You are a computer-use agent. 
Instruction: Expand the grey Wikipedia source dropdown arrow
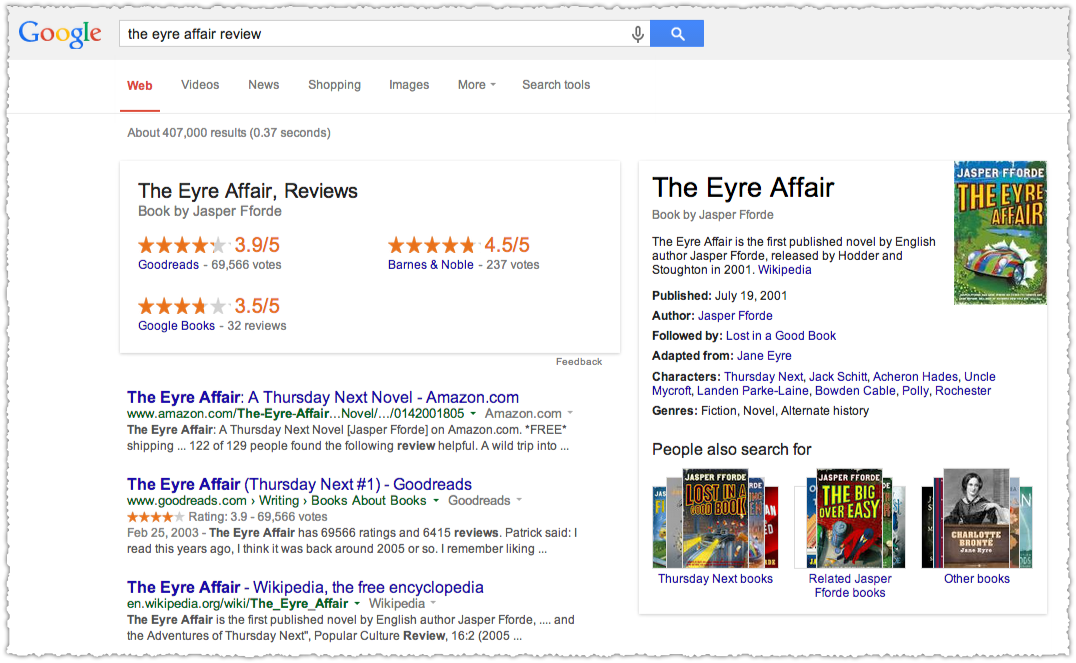click(x=433, y=603)
